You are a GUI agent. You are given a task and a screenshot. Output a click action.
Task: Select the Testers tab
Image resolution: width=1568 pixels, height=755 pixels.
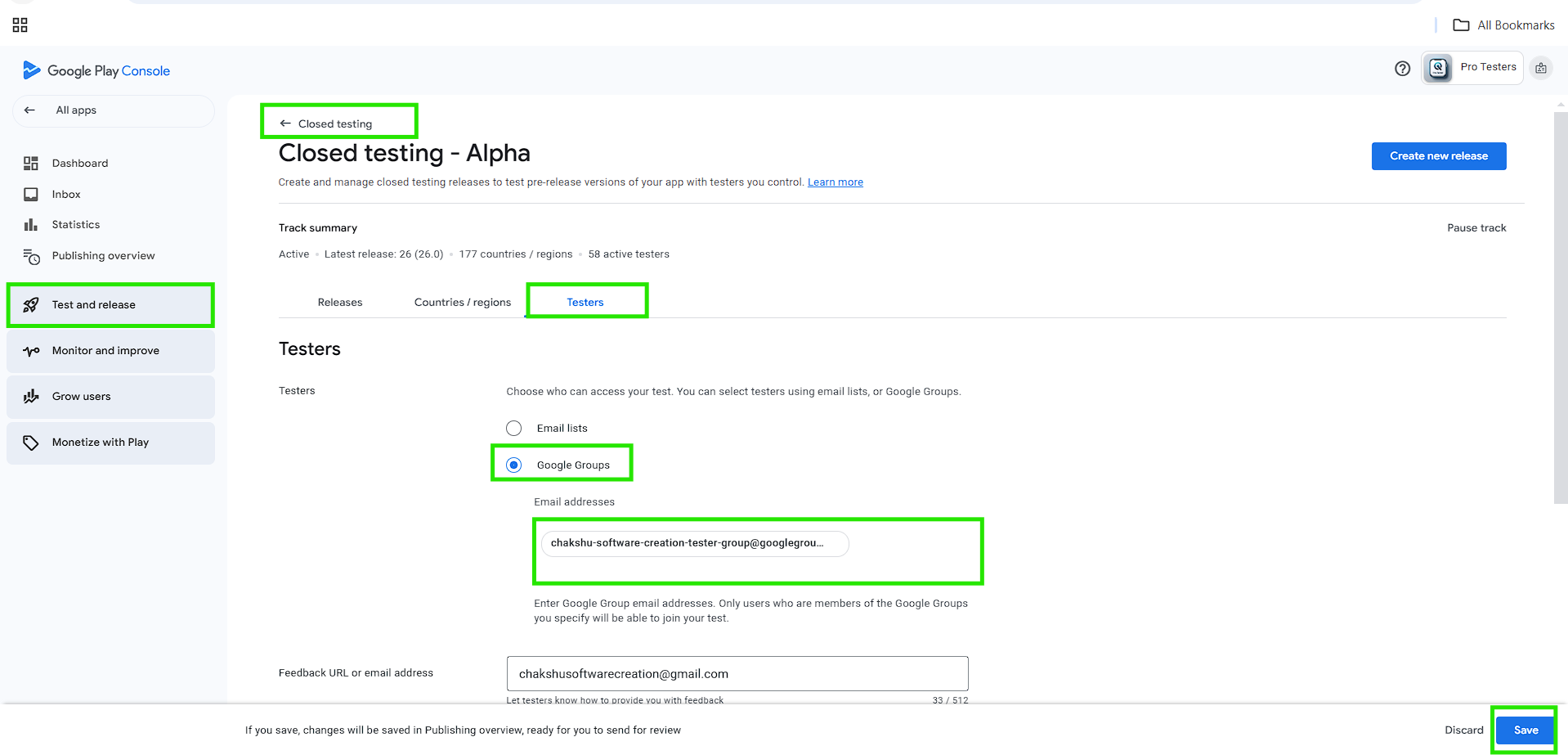coord(585,303)
